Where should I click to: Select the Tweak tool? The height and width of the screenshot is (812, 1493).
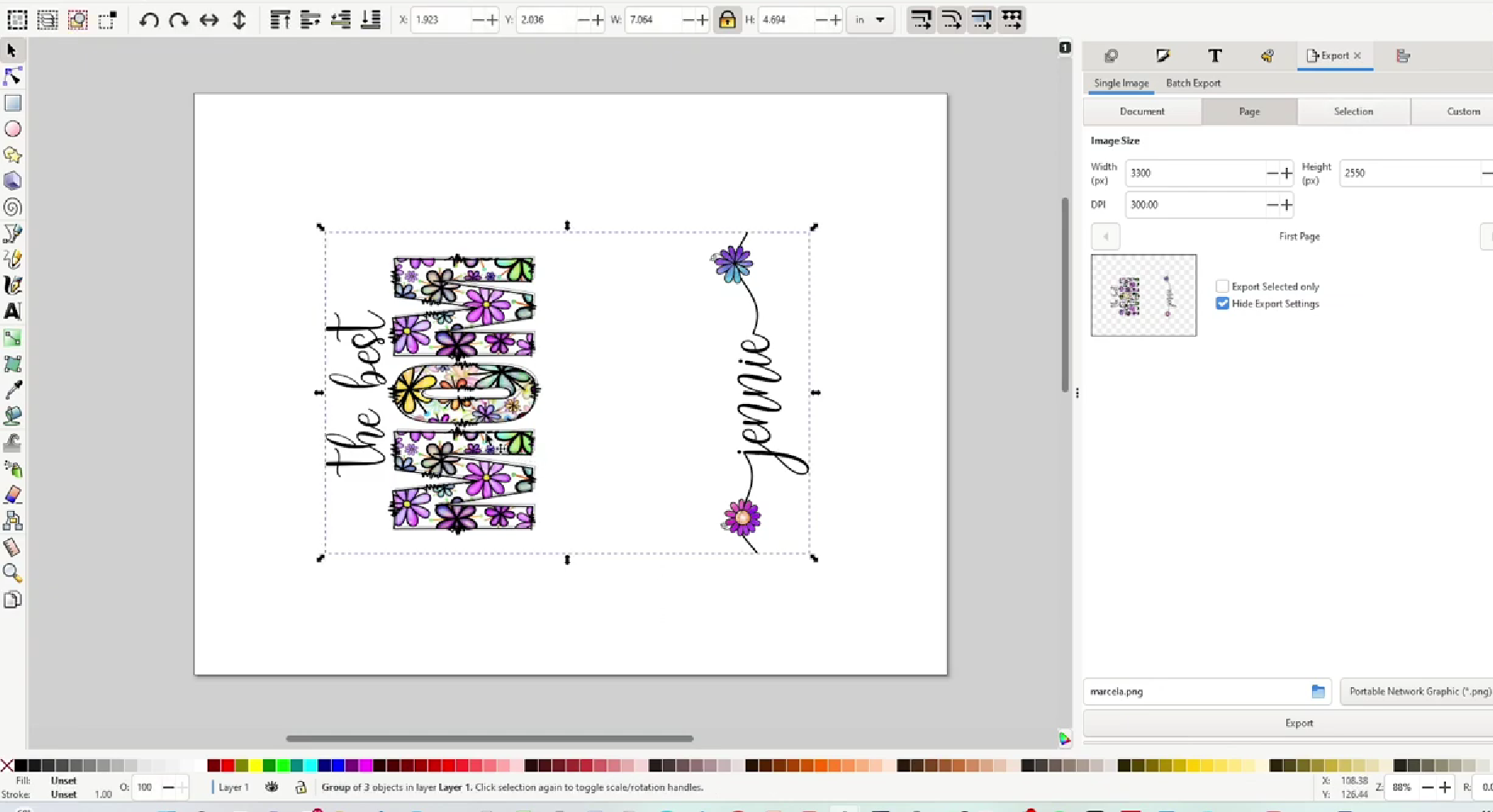[13, 443]
